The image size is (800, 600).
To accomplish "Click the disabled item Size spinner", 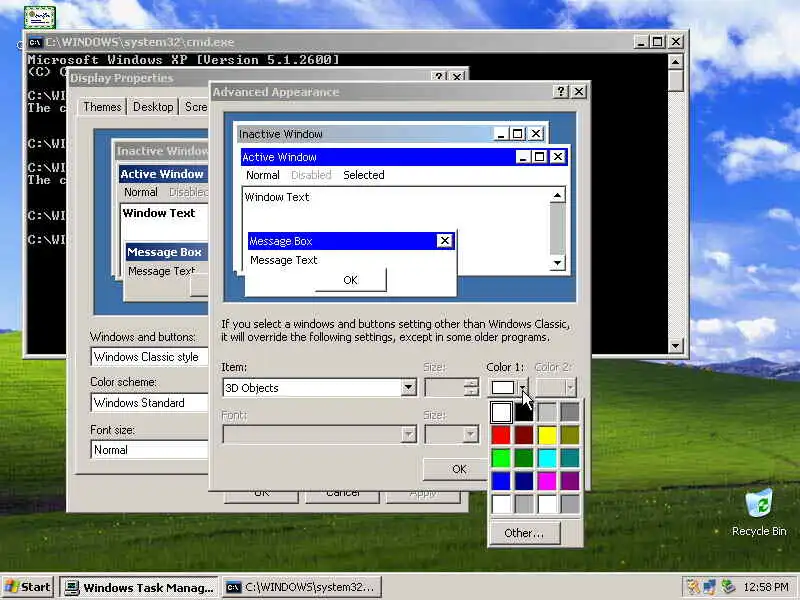I will pyautogui.click(x=451, y=388).
